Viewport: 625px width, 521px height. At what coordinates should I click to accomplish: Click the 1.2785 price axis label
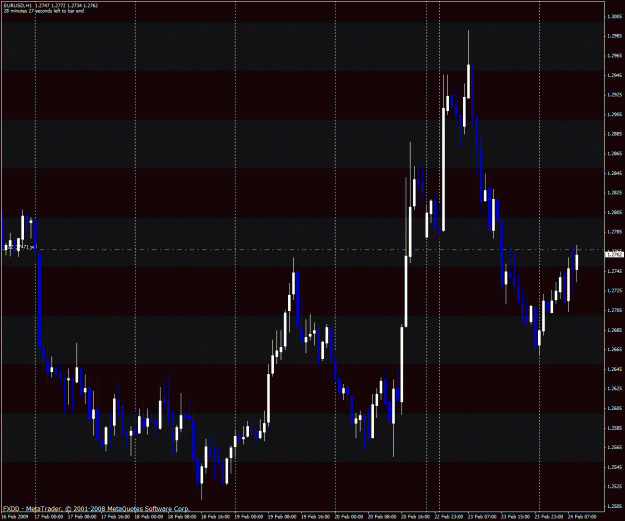pos(614,232)
